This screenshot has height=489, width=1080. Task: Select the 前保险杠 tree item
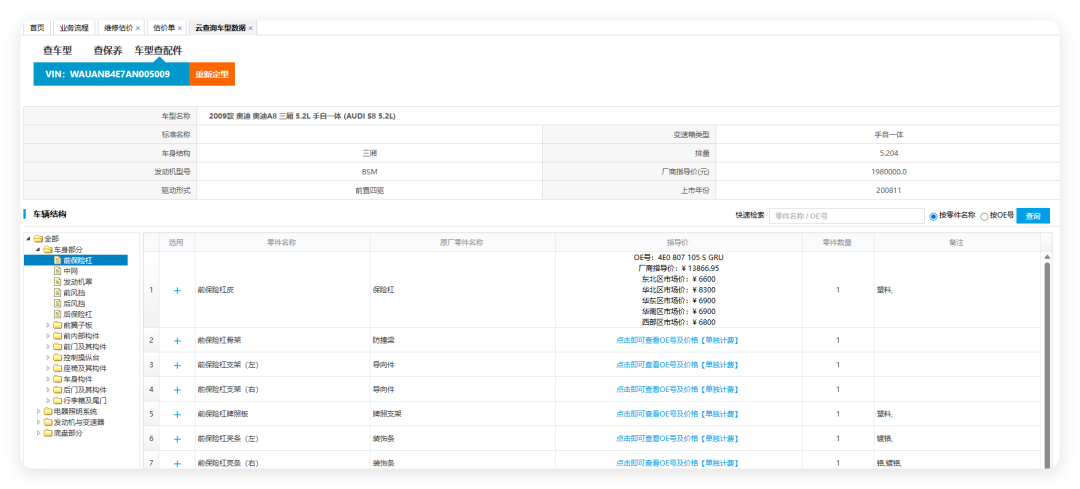coord(76,260)
